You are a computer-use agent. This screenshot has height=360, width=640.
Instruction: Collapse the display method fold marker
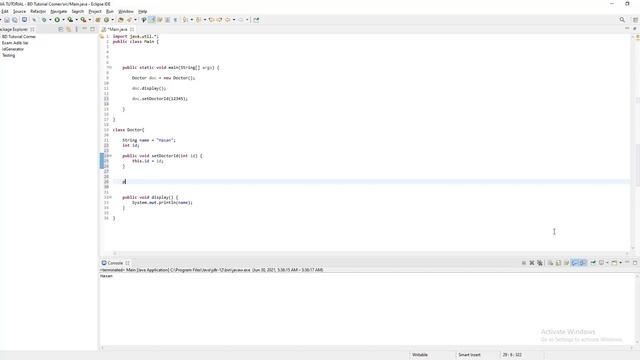110,197
